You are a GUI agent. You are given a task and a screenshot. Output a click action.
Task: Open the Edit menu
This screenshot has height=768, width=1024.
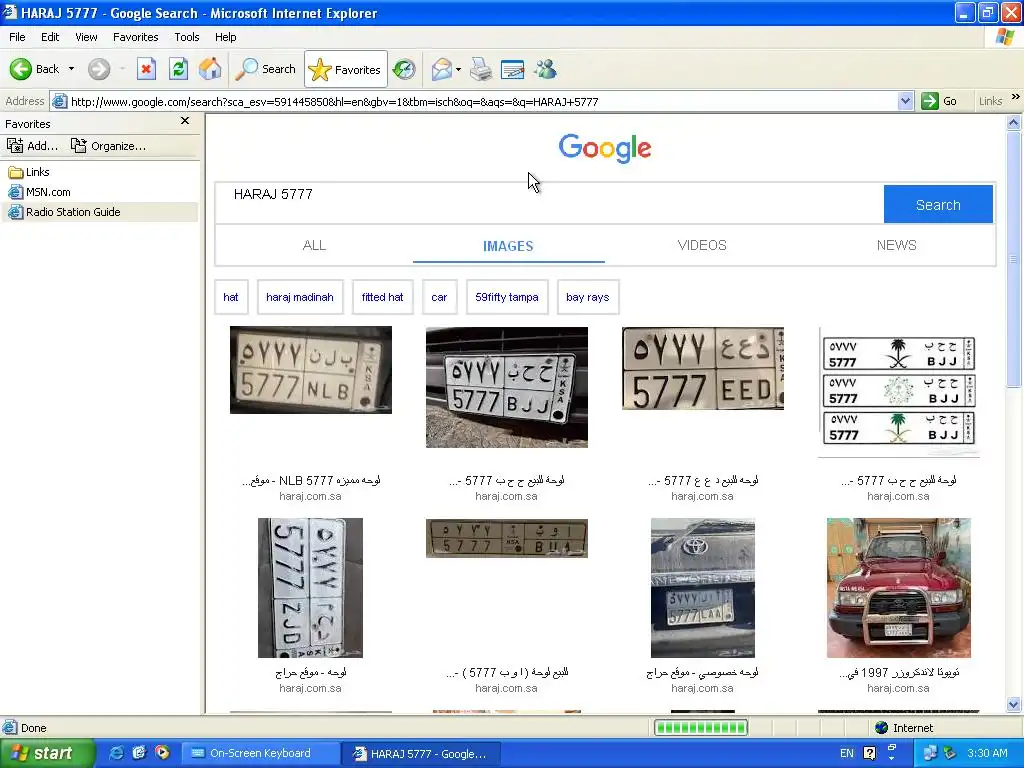pyautogui.click(x=50, y=37)
